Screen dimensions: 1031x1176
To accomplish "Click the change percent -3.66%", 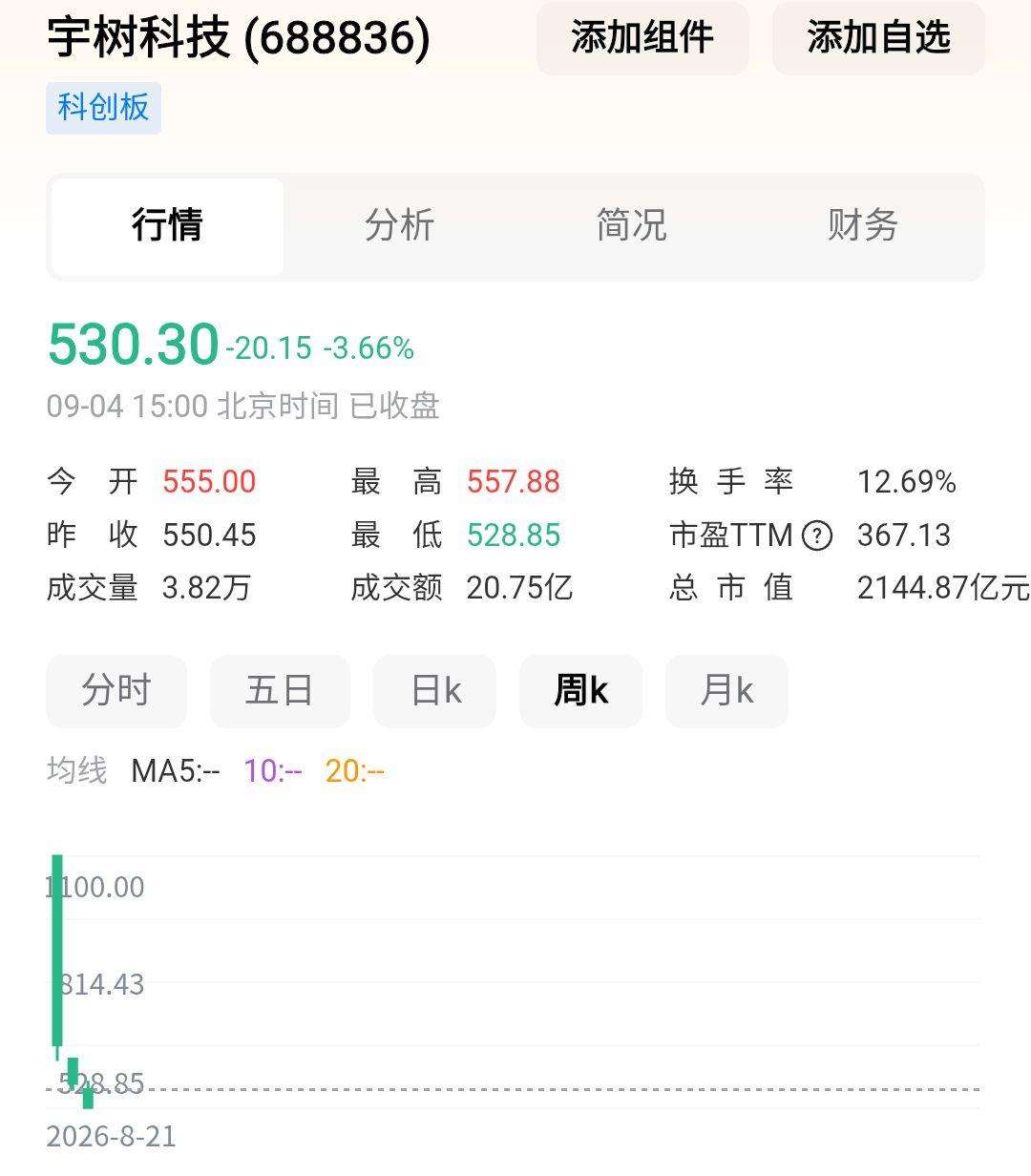I will click(368, 348).
